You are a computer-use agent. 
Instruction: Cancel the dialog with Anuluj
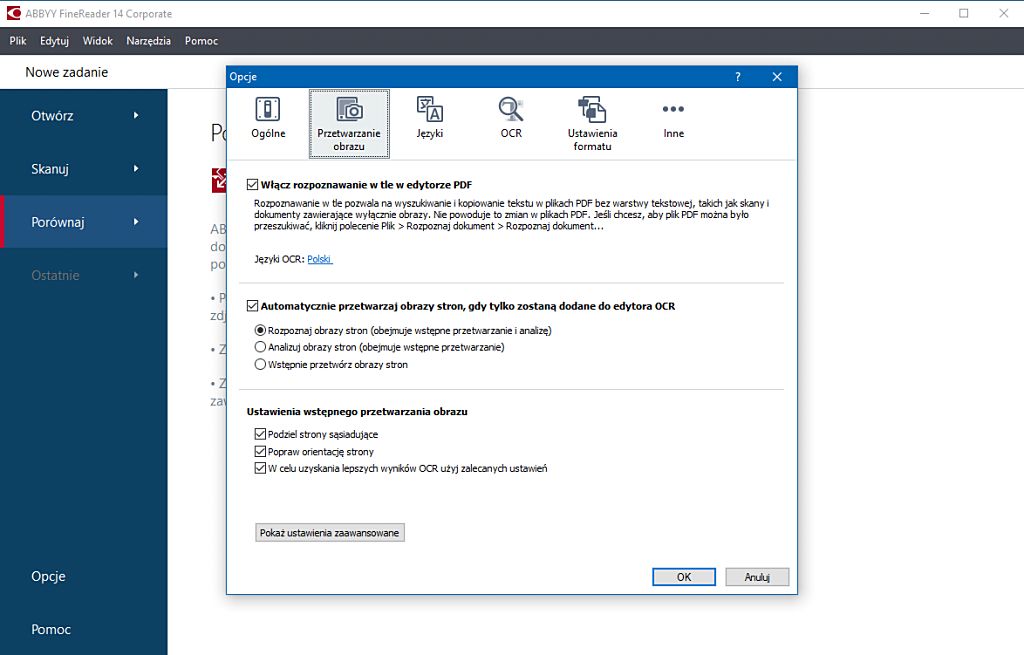tap(757, 577)
